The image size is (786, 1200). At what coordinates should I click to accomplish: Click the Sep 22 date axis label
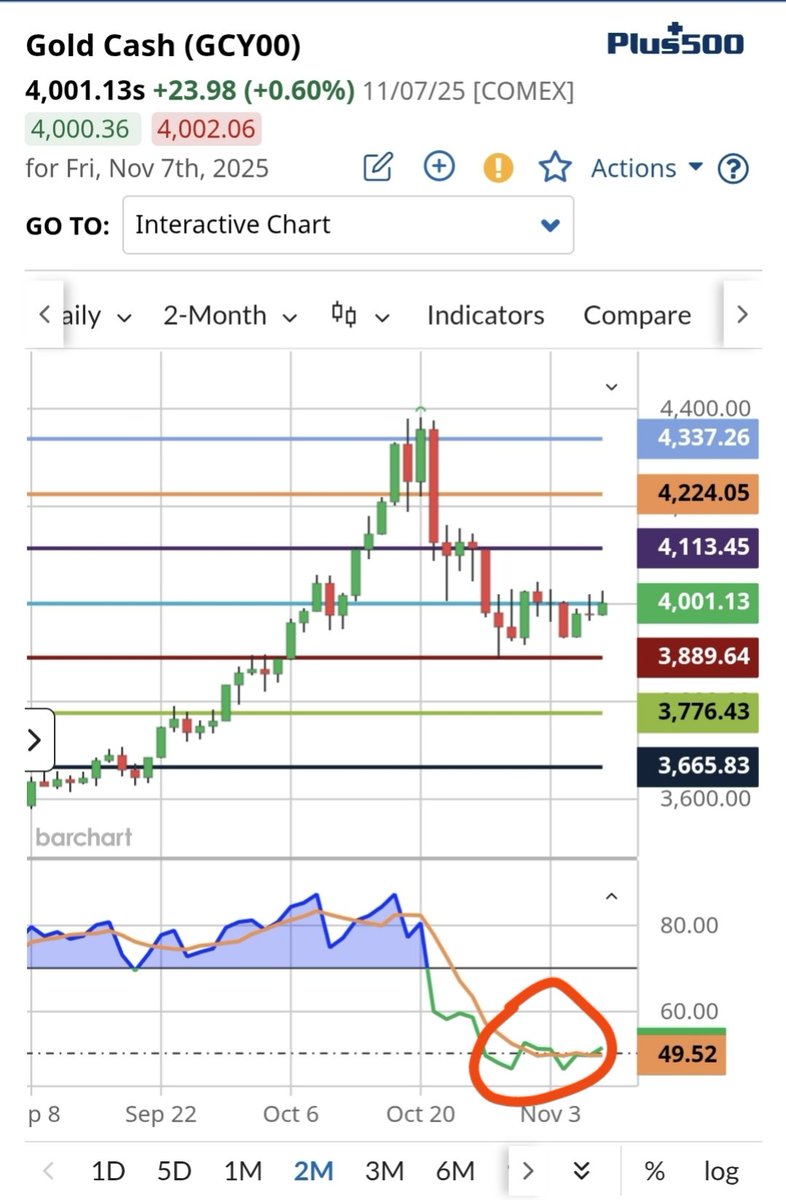coord(161,1115)
